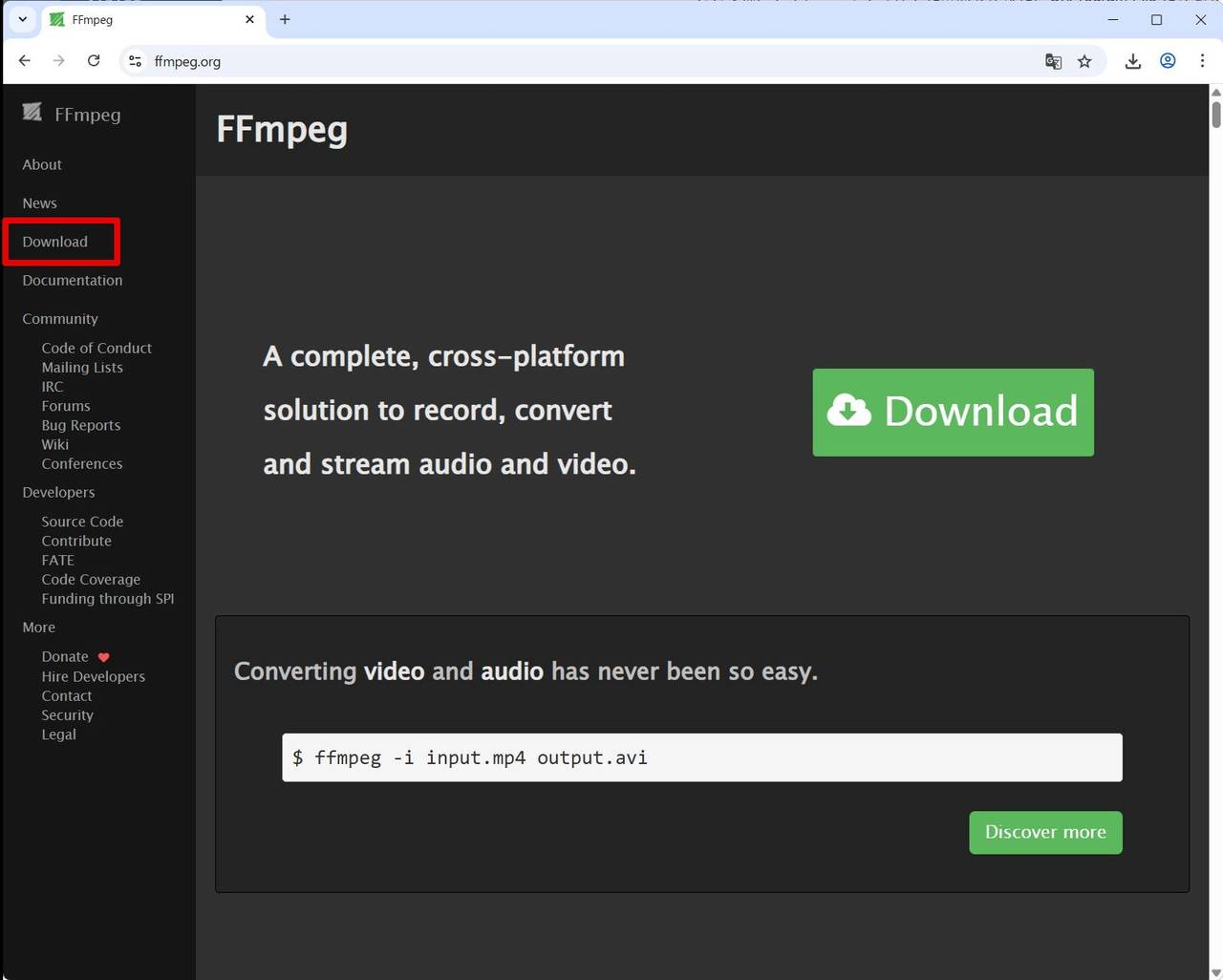This screenshot has height=980, width=1223.
Task: Click the scrollbar down arrow
Action: [x=1216, y=972]
